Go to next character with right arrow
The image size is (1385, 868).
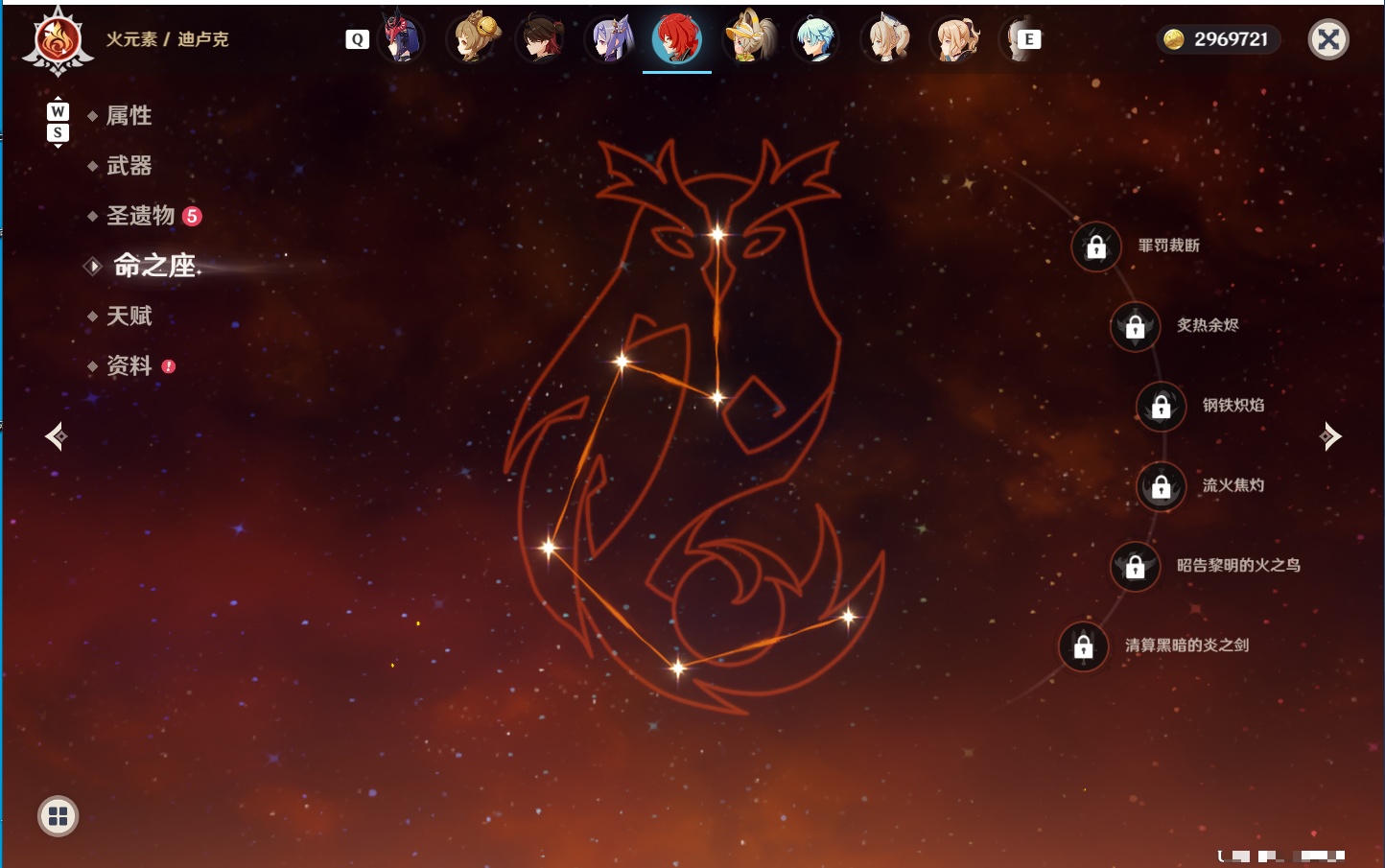pyautogui.click(x=1329, y=436)
